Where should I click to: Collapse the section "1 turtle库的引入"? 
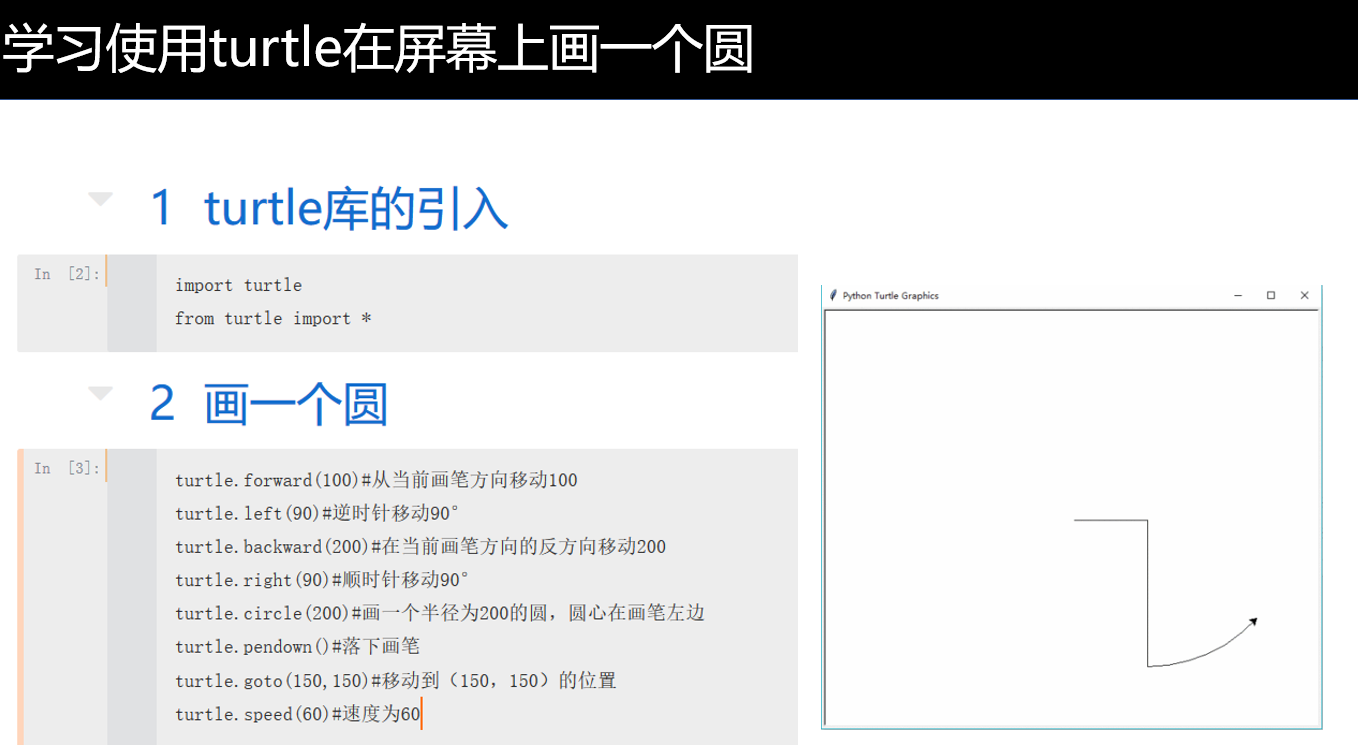99,198
